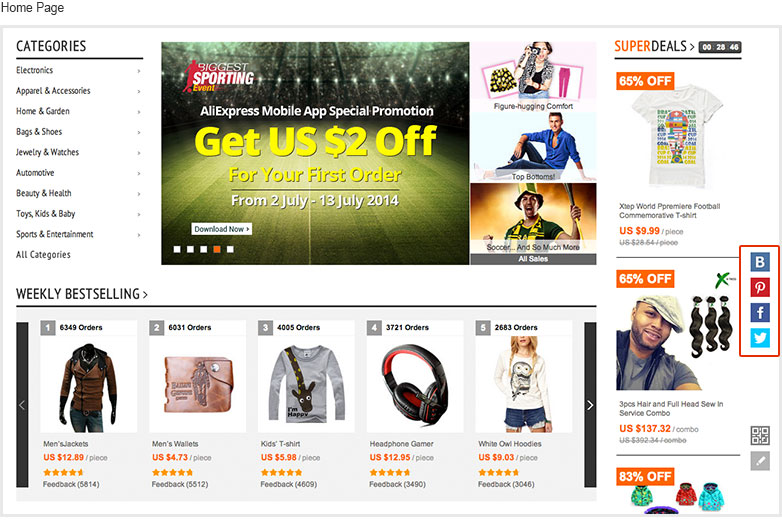This screenshot has height=520, width=782.
Task: Go to next bestselling items arrow
Action: pyautogui.click(x=590, y=404)
